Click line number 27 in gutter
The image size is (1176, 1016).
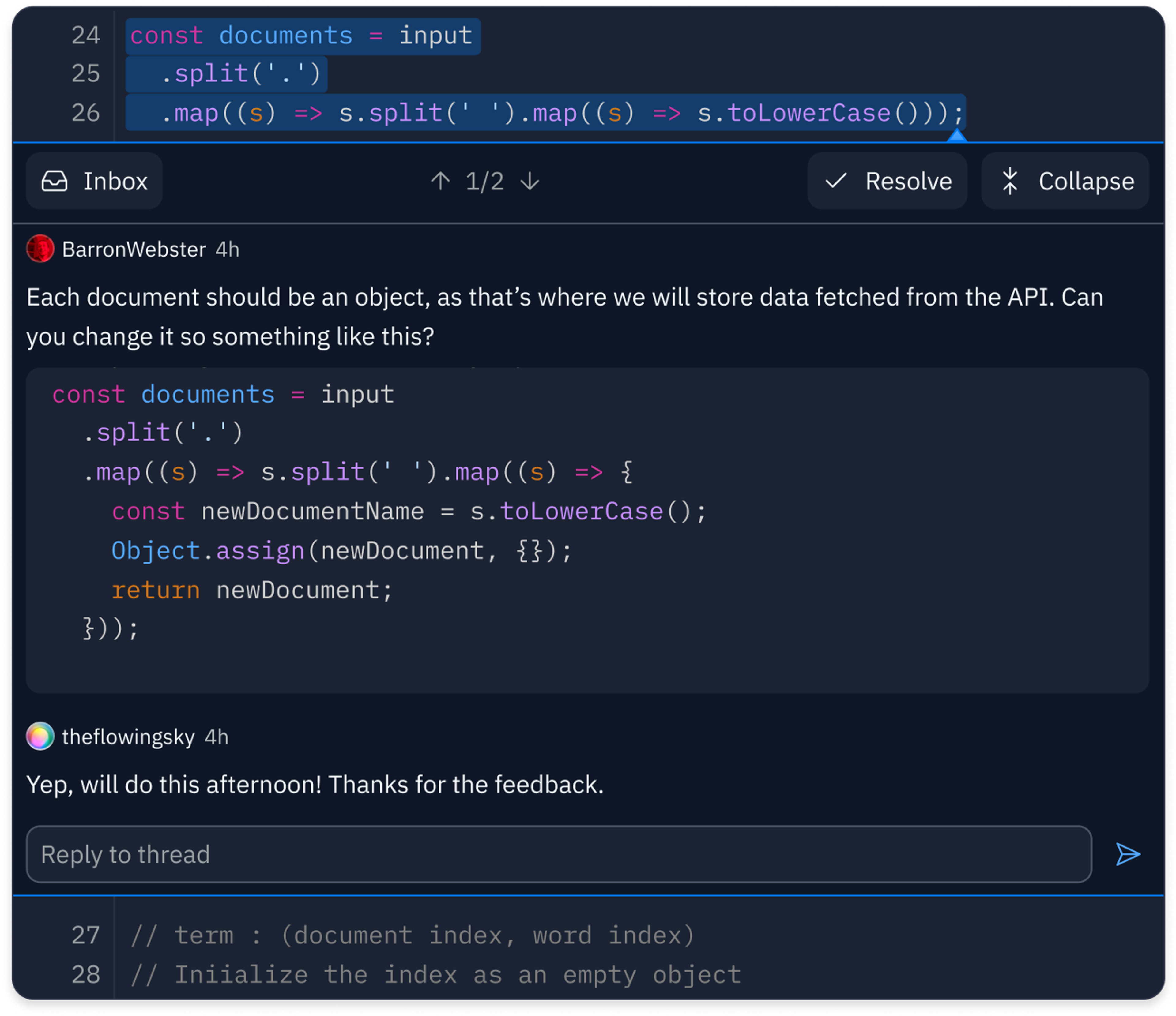point(86,935)
